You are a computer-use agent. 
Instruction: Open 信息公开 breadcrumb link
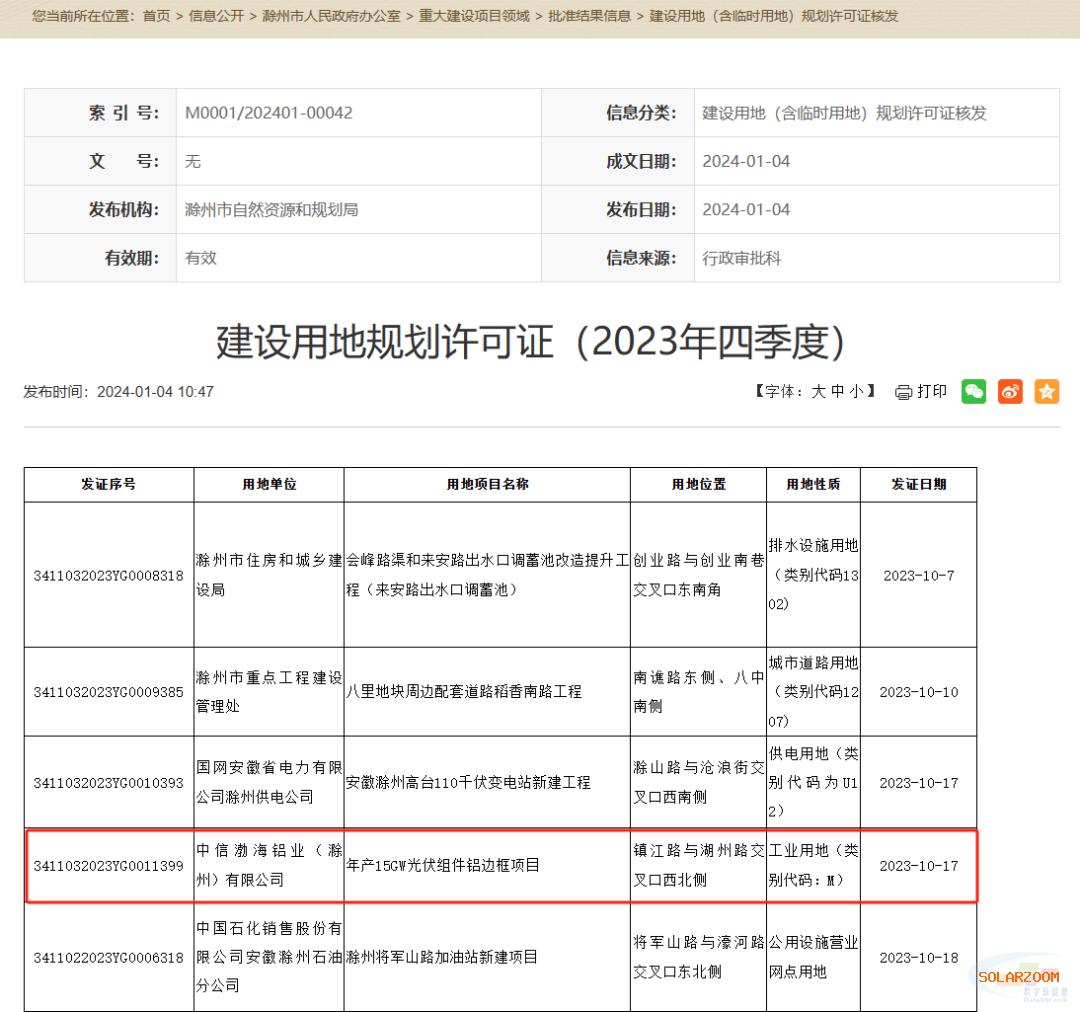click(216, 16)
